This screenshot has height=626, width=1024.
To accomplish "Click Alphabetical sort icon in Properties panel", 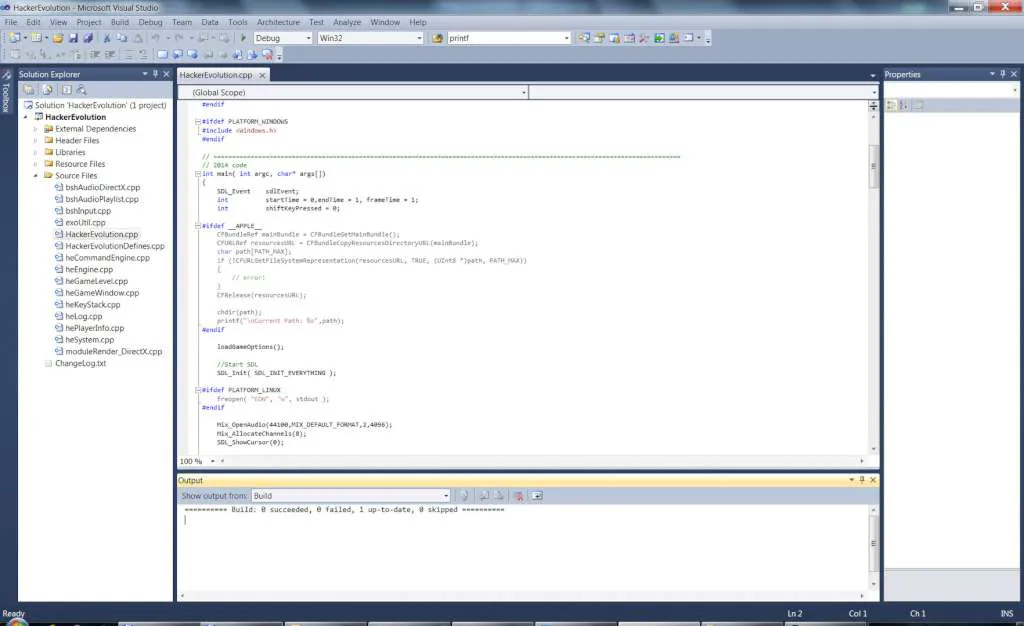I will (x=904, y=105).
